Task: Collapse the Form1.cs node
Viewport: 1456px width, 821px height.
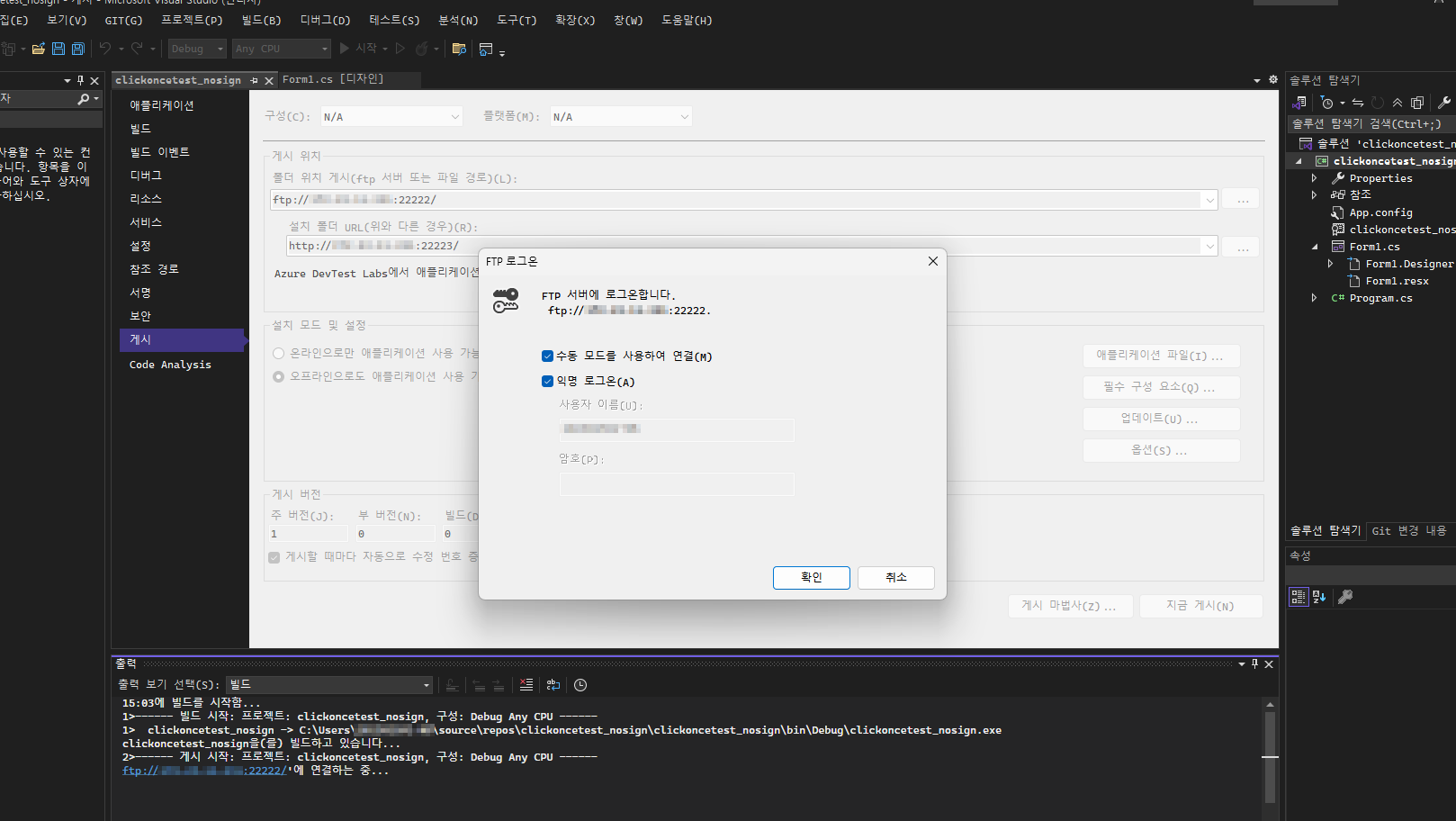Action: pyautogui.click(x=1315, y=247)
